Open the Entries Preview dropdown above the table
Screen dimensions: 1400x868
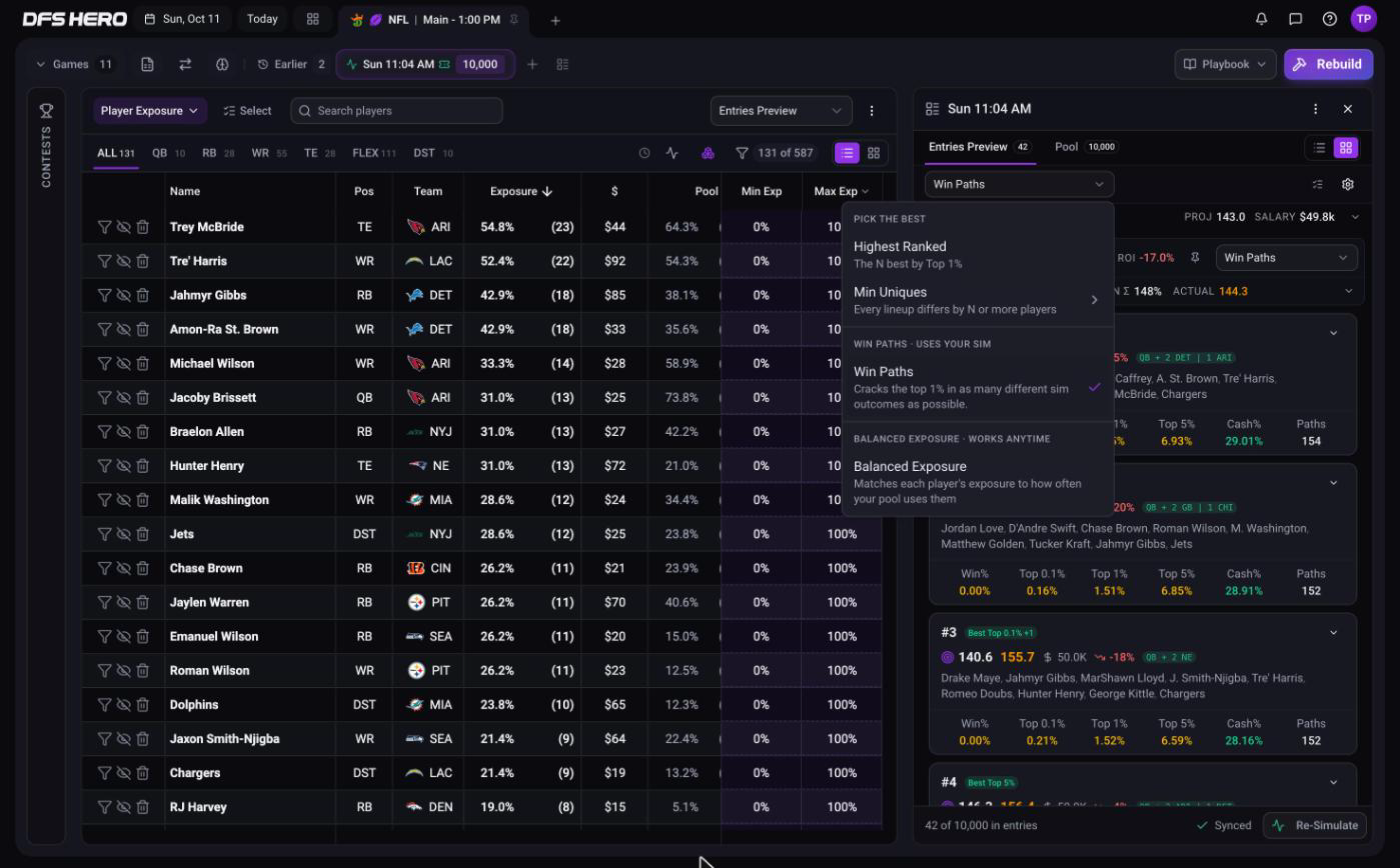[x=781, y=111]
